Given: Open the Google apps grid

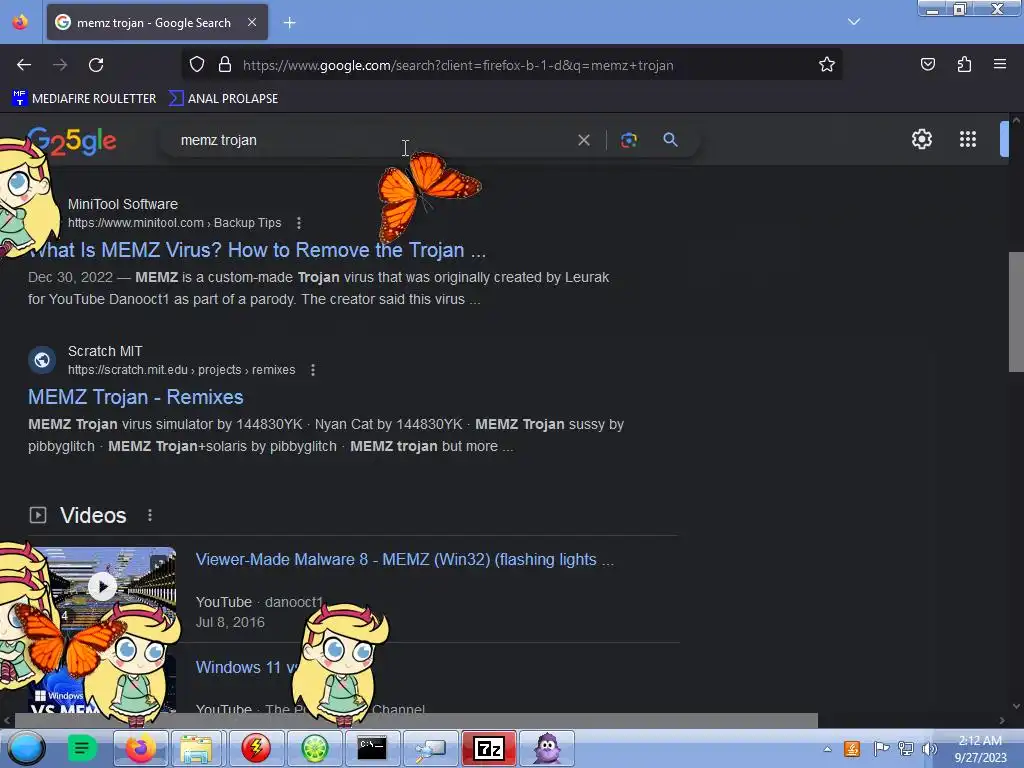Looking at the screenshot, I should [967, 139].
